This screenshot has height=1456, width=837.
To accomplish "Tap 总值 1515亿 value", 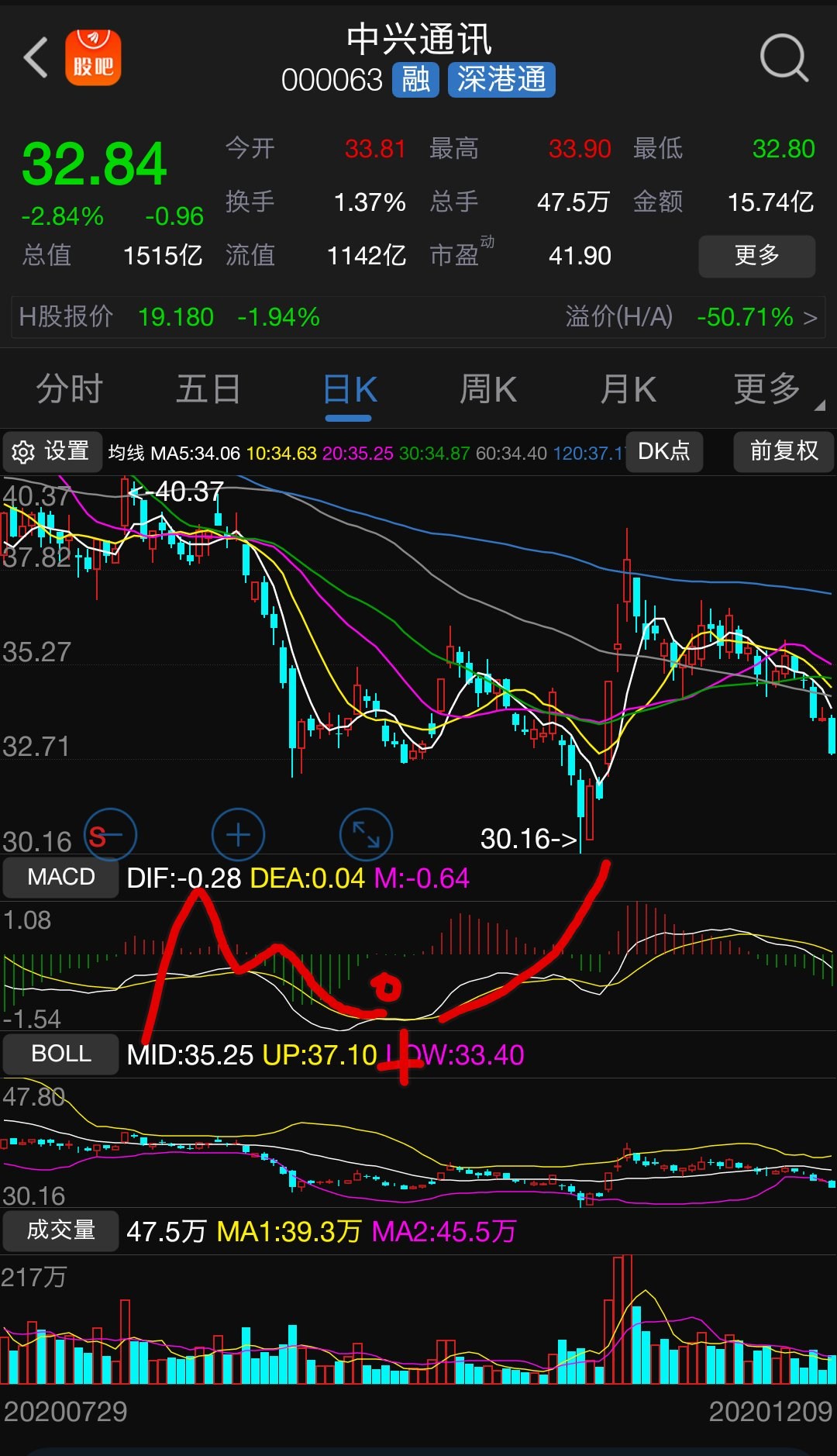I will coord(163,255).
